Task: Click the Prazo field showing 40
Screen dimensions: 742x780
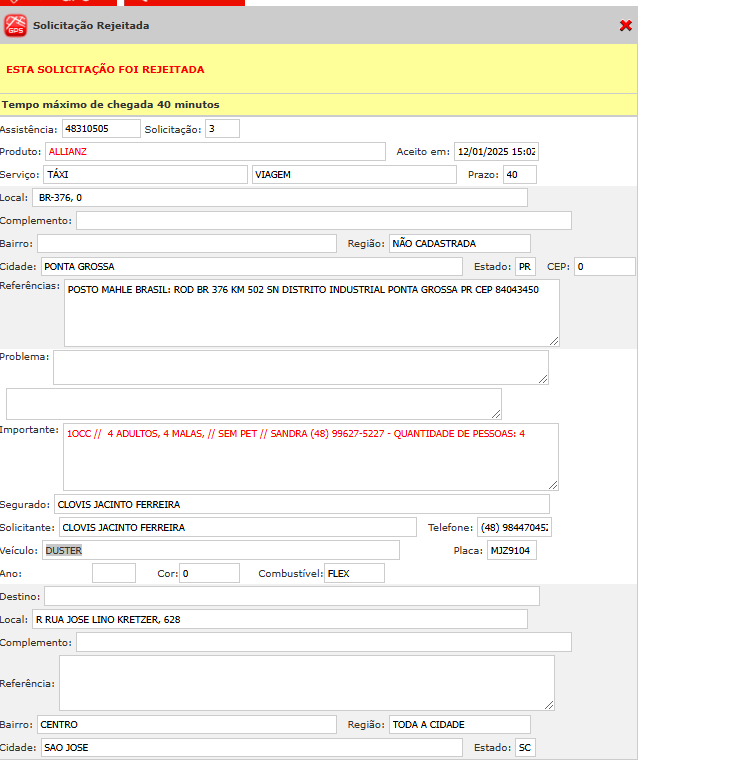Action: pos(520,175)
